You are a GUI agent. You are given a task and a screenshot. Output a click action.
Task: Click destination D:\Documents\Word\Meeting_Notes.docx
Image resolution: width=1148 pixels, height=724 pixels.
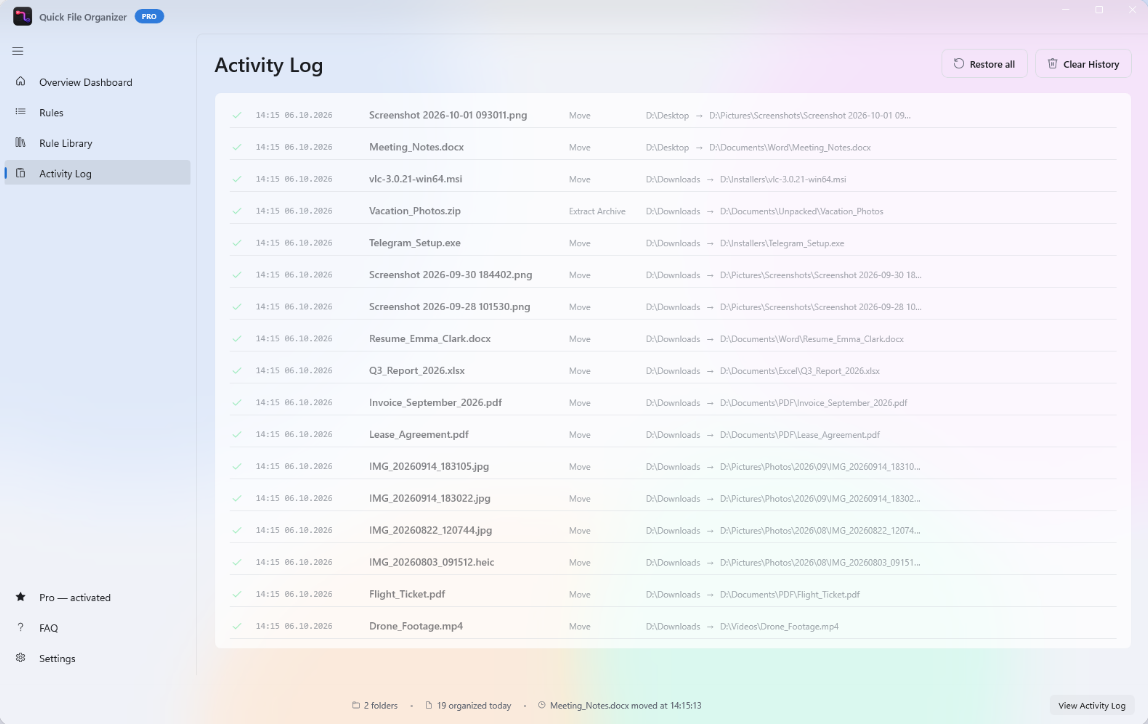click(790, 147)
